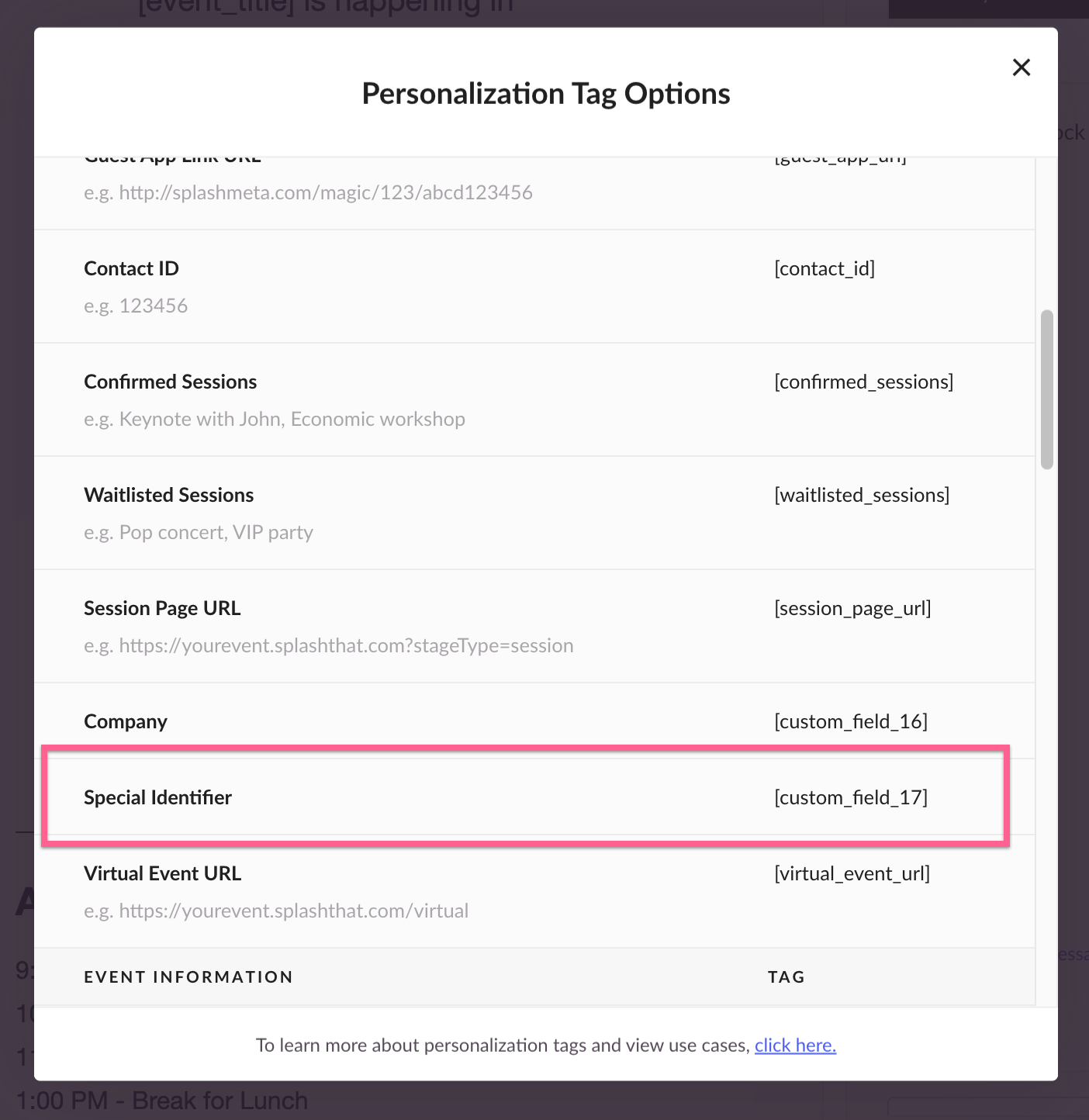Close the Personalization Tag Options dialog
This screenshot has width=1089, height=1120.
click(x=1022, y=67)
